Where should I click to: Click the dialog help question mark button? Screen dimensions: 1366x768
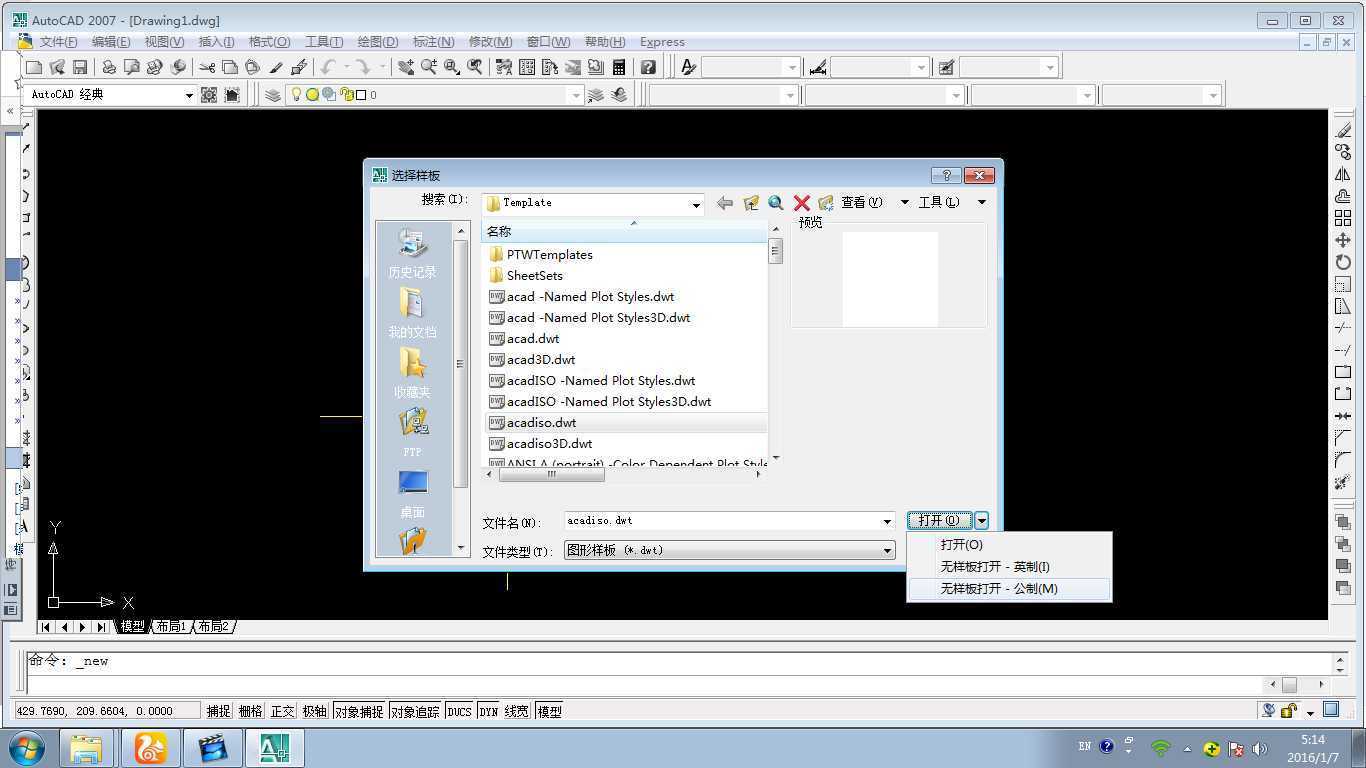point(945,175)
